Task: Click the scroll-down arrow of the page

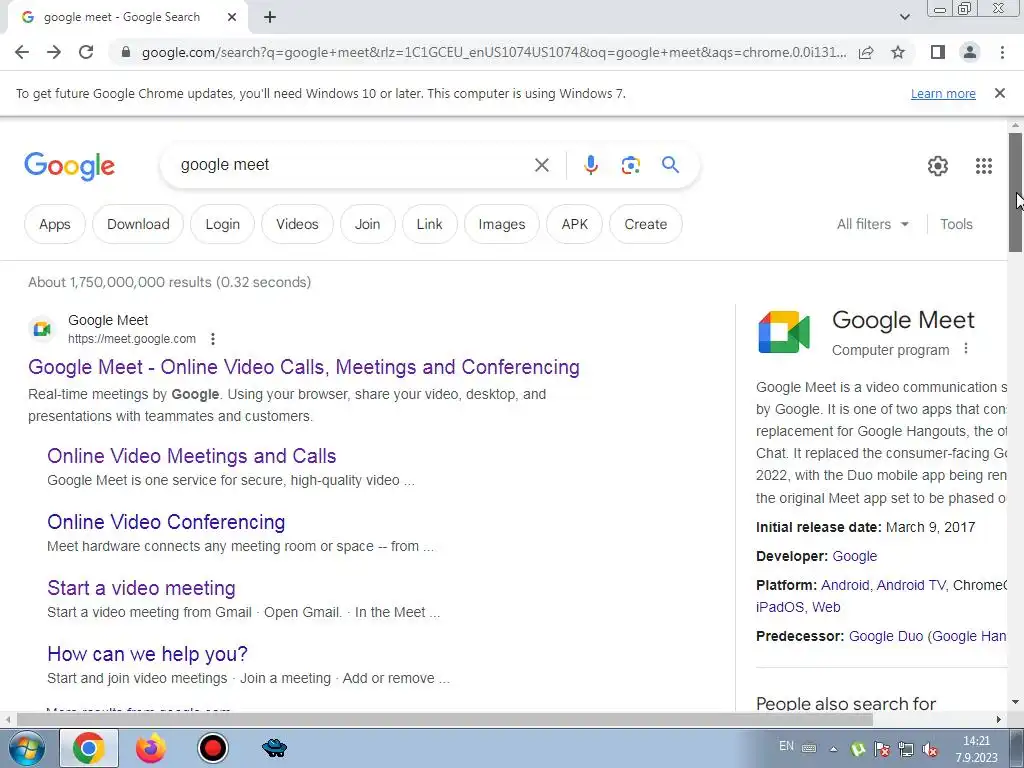Action: click(x=1015, y=703)
